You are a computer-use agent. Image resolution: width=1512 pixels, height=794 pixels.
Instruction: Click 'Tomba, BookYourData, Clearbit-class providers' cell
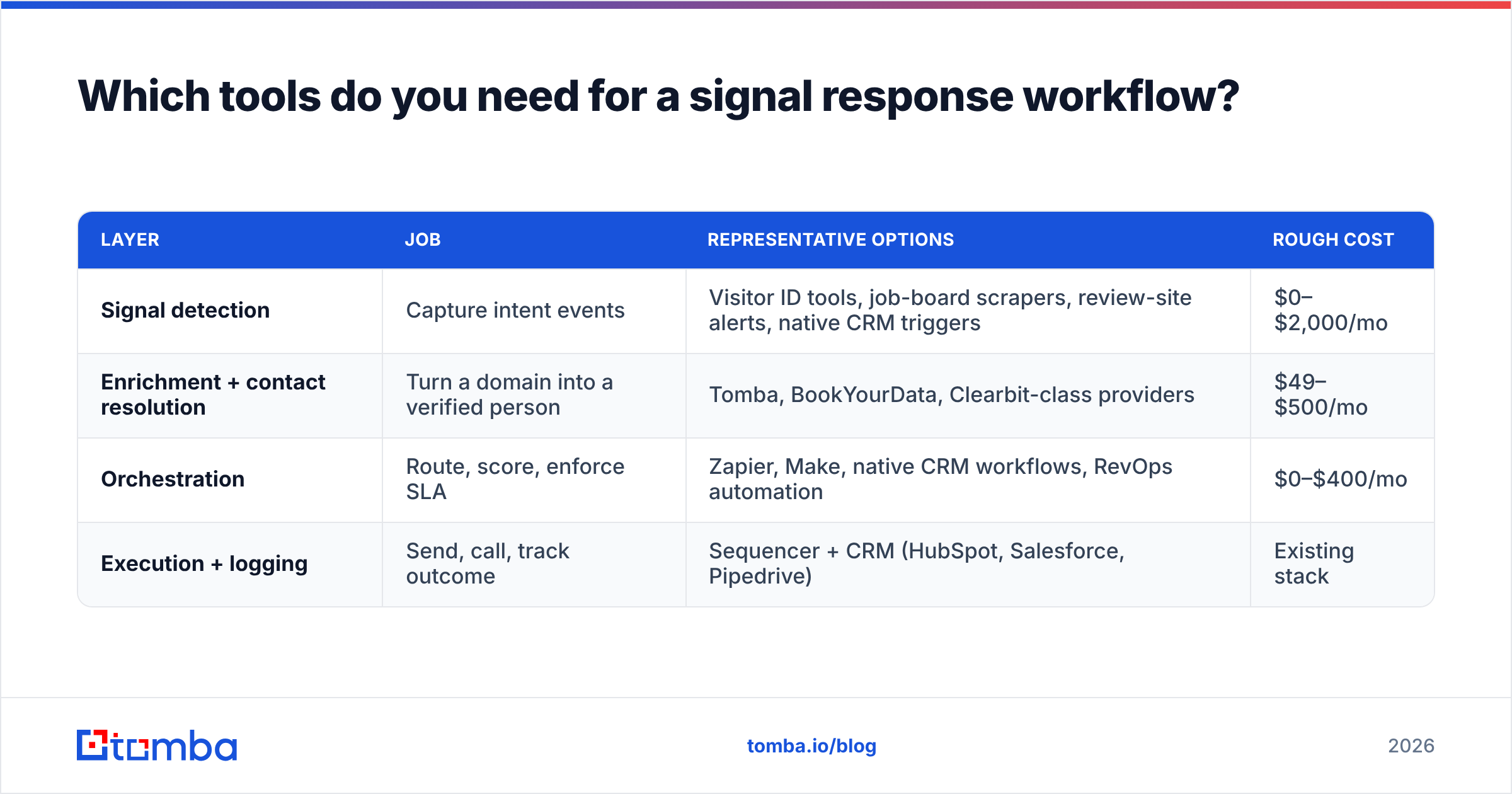pos(968,395)
